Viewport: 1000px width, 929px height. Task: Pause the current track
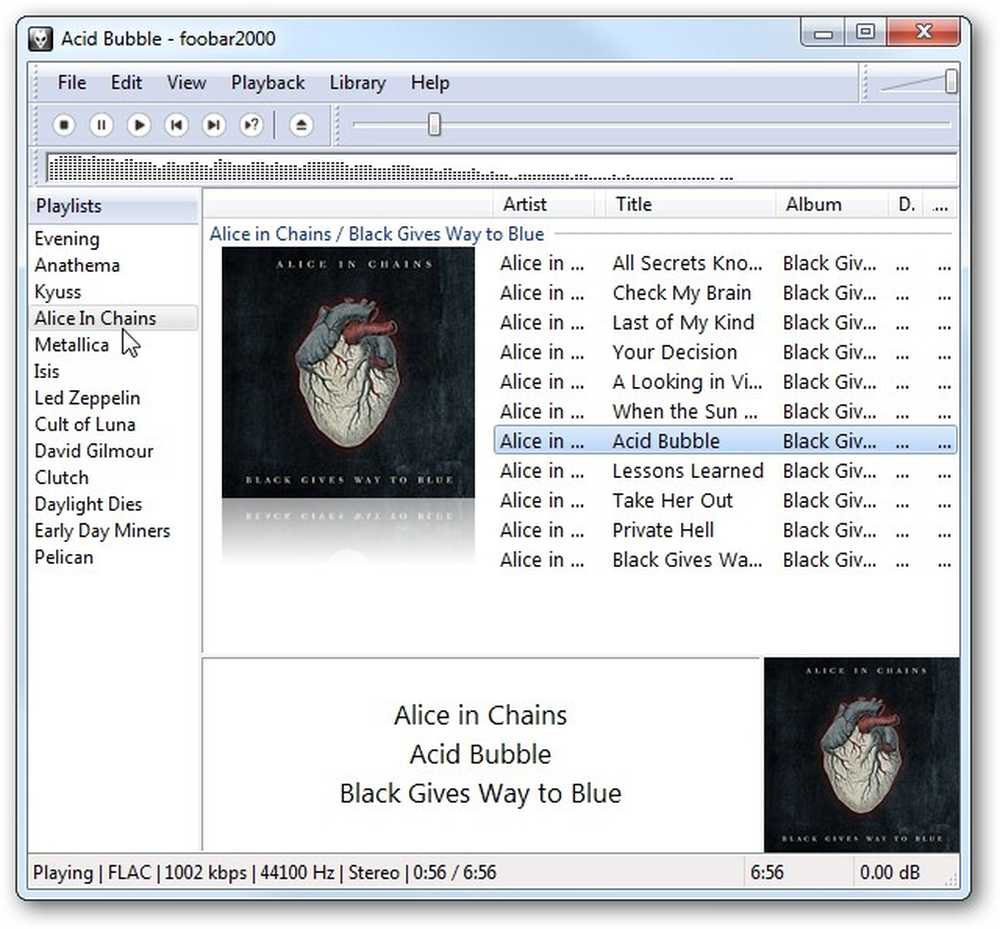click(101, 125)
